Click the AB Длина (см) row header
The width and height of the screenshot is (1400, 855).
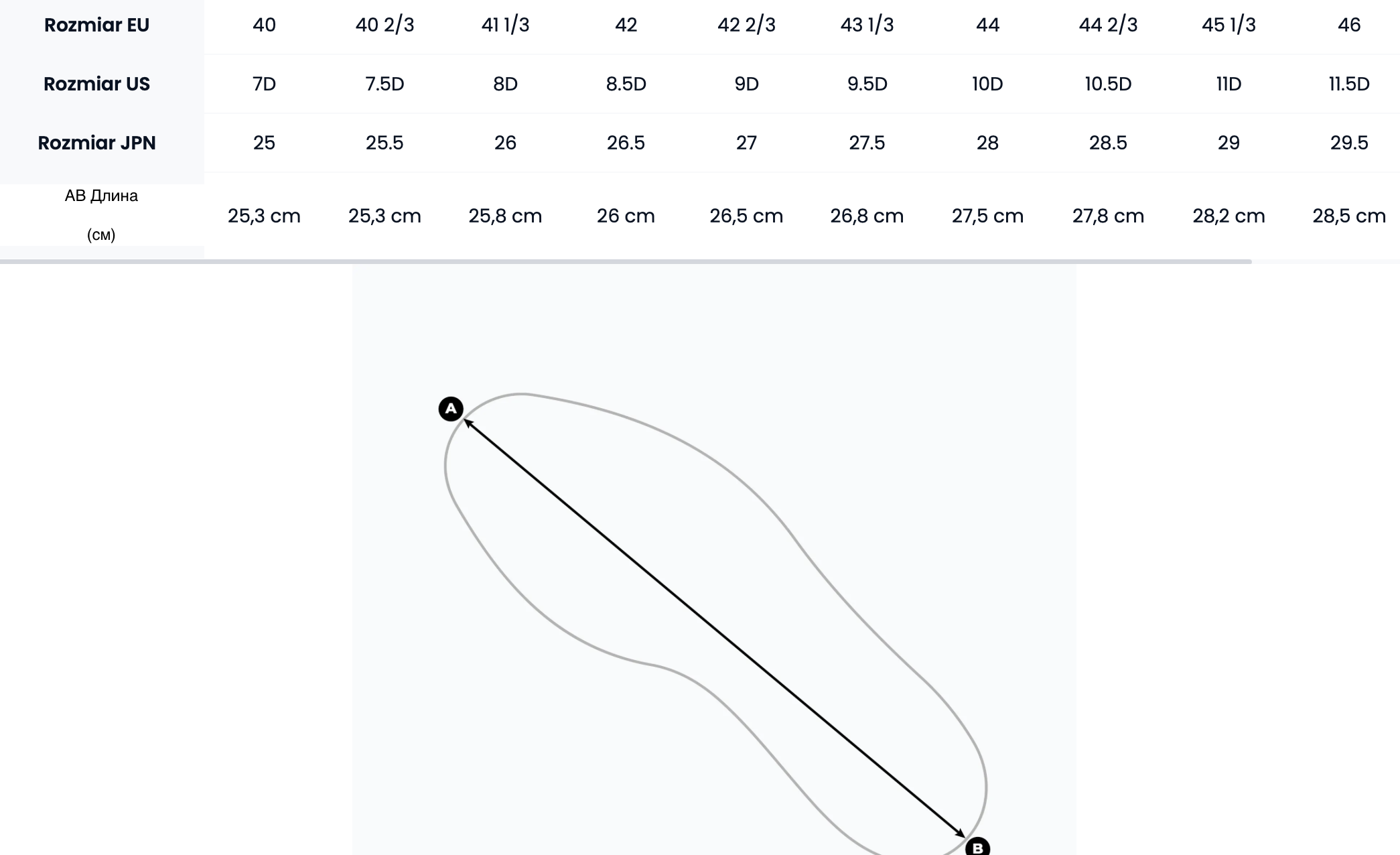pyautogui.click(x=101, y=215)
